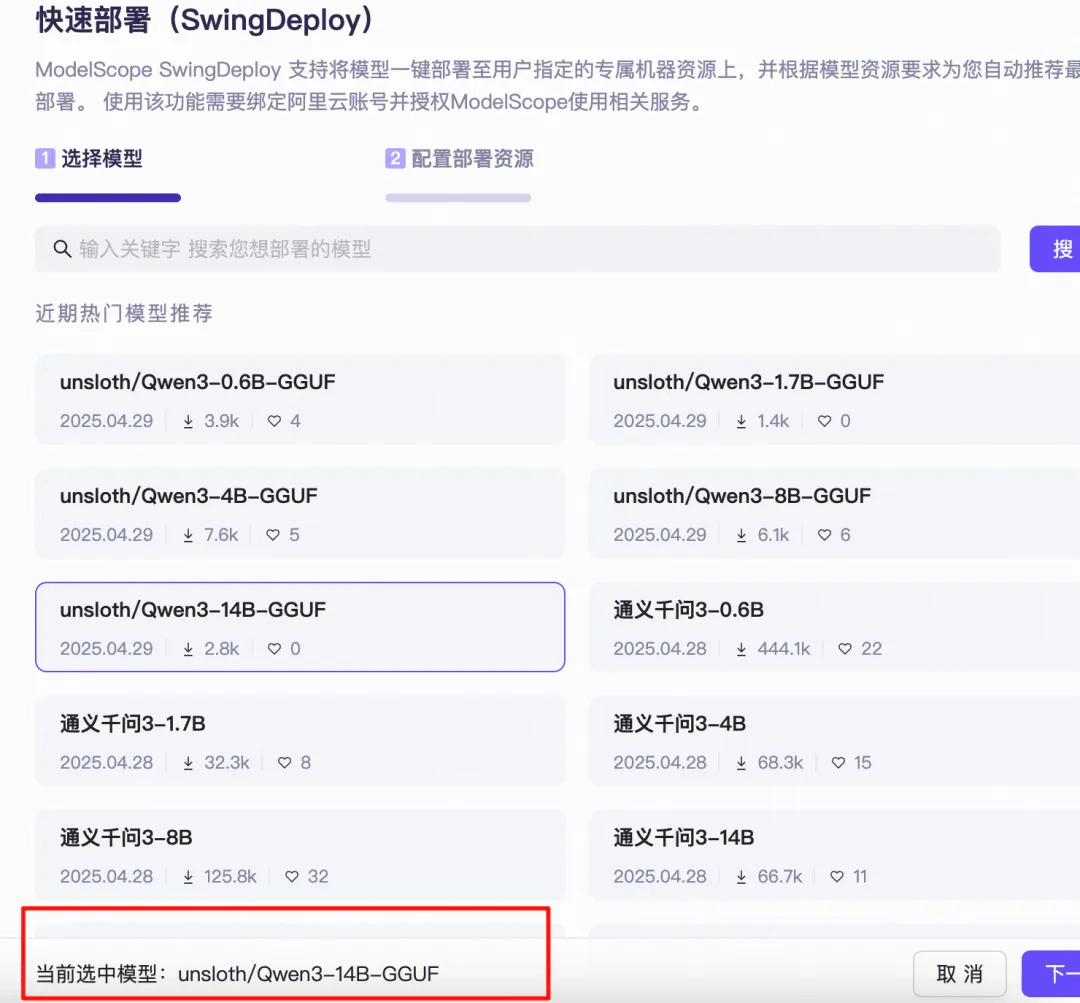Click the purple 下一步 next button

1051,974
